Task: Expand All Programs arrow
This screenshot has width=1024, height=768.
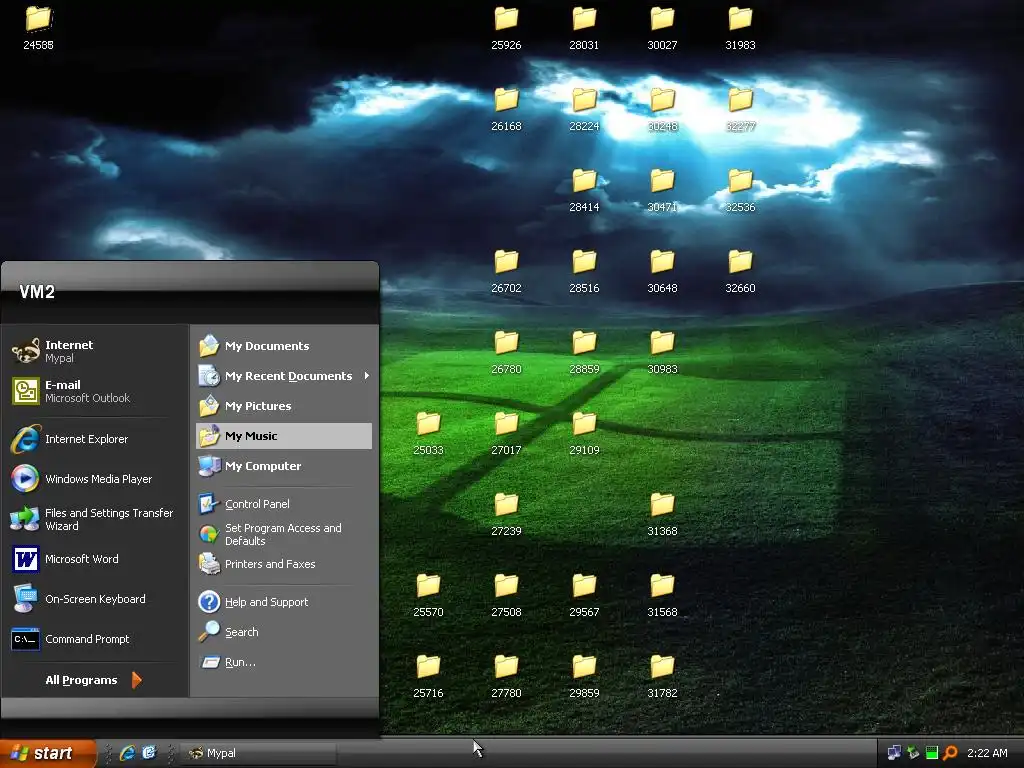Action: 136,680
